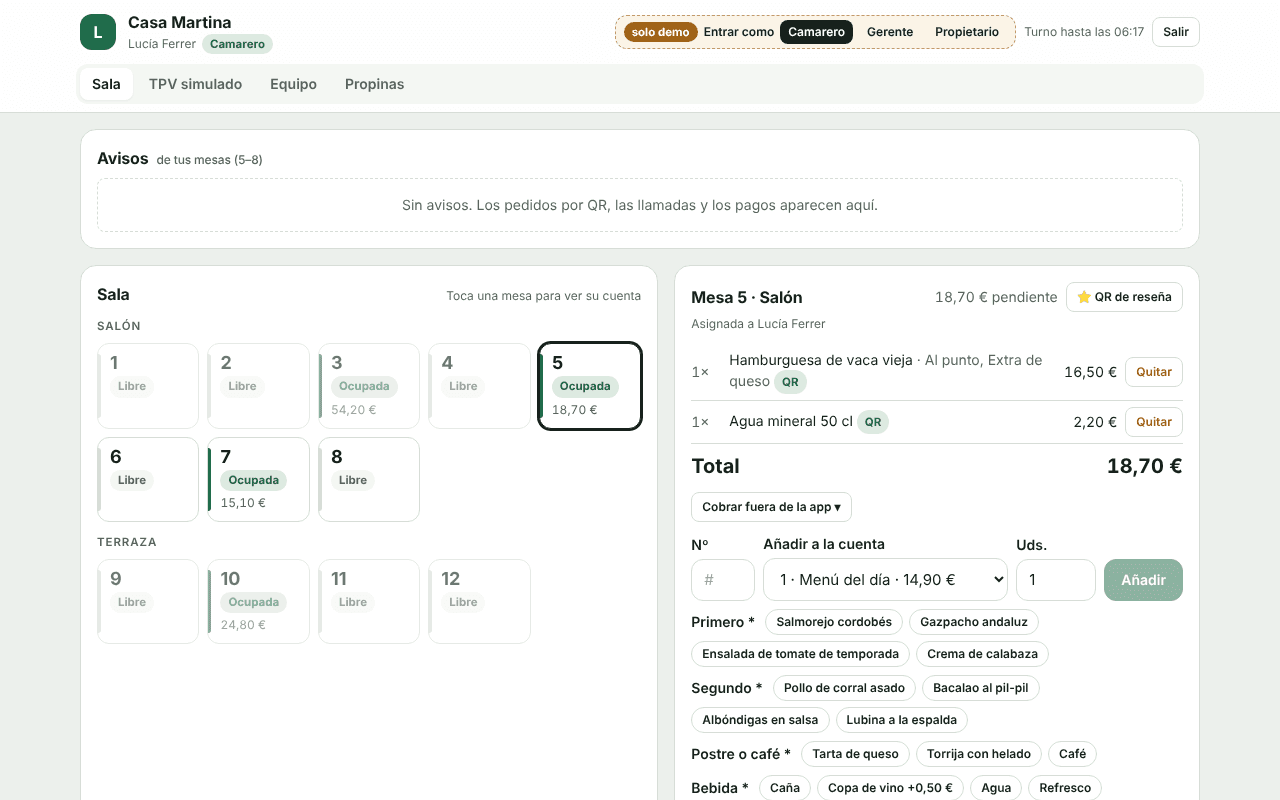Switch demo role to Gerente
Screen dimensions: 1280x800
(x=890, y=32)
